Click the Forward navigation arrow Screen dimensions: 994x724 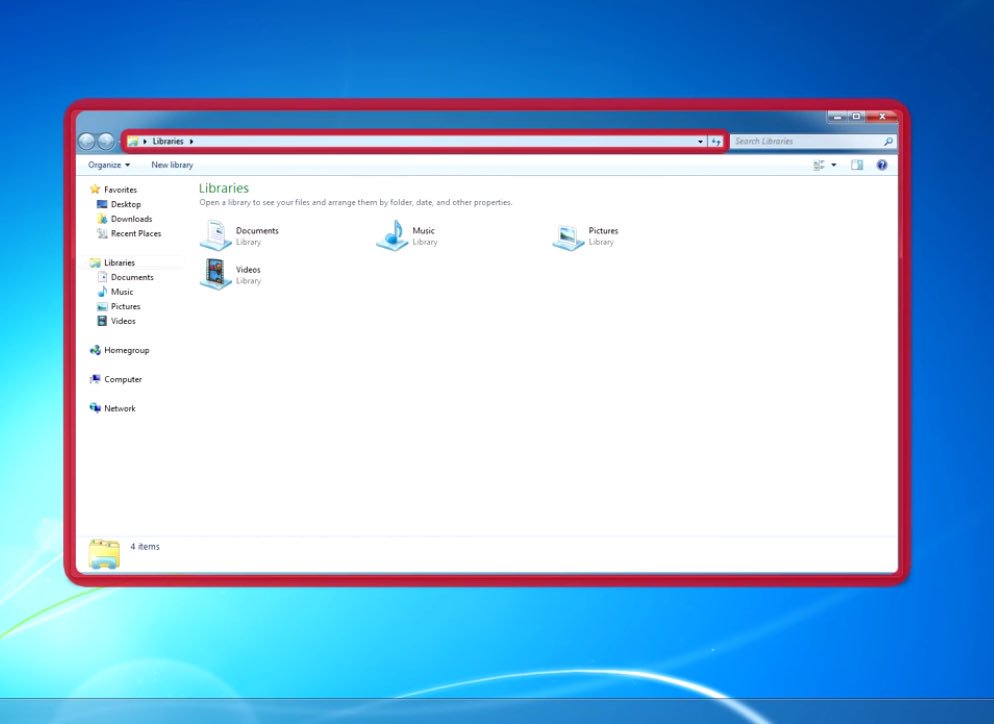point(106,141)
